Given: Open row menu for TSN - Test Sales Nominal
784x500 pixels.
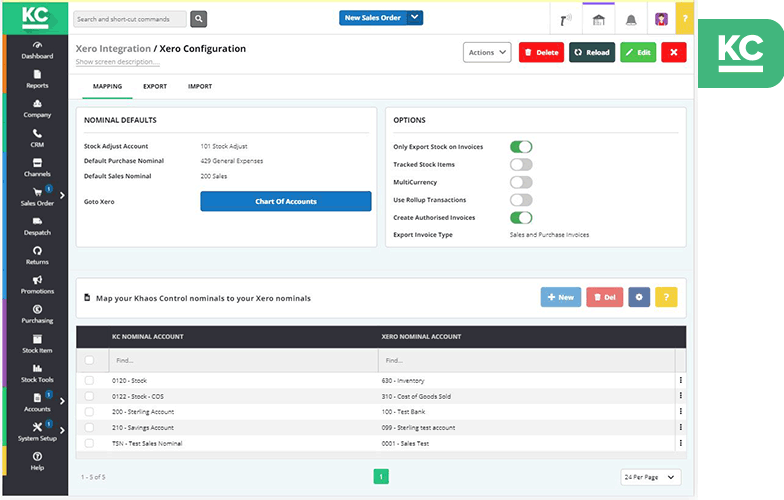Looking at the screenshot, I should coord(680,443).
